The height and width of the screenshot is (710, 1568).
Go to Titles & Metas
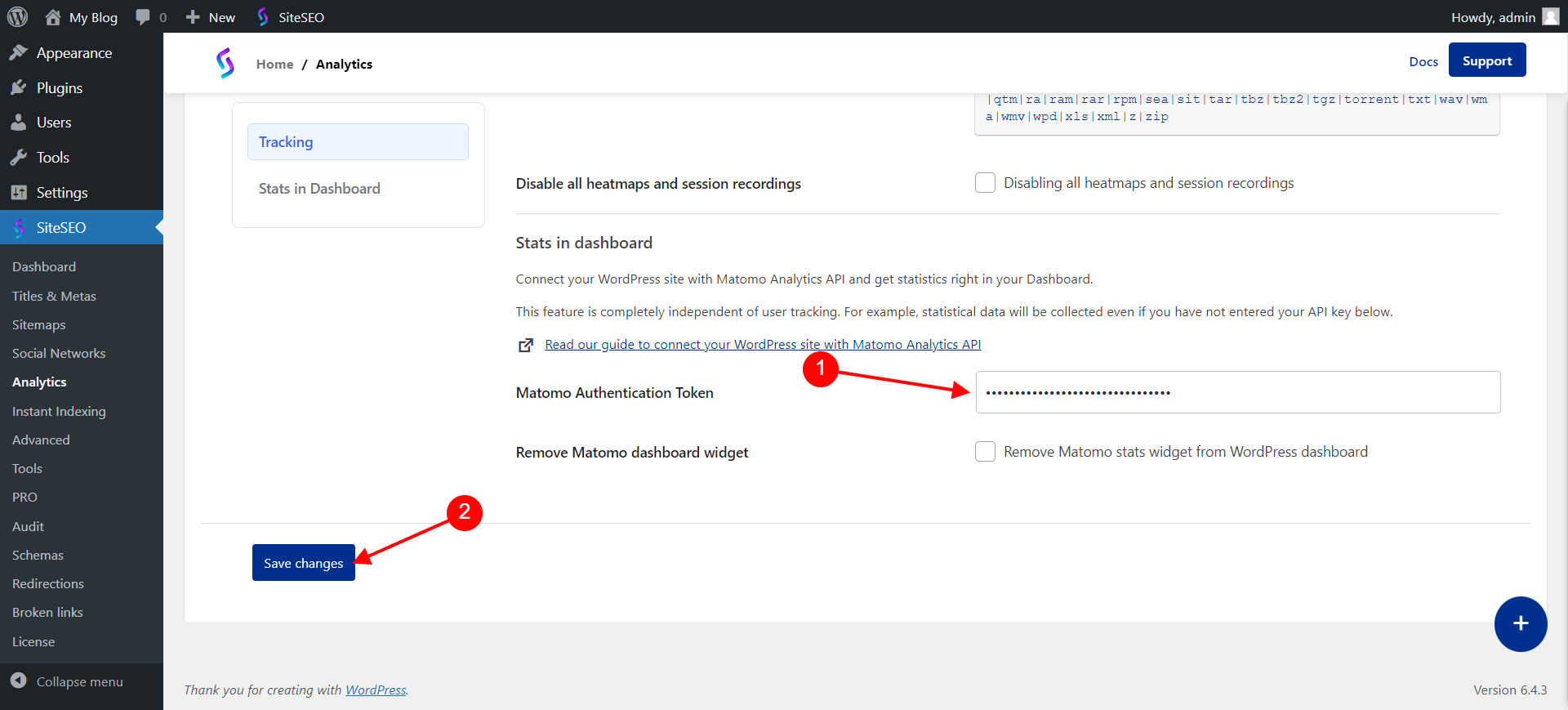click(54, 296)
